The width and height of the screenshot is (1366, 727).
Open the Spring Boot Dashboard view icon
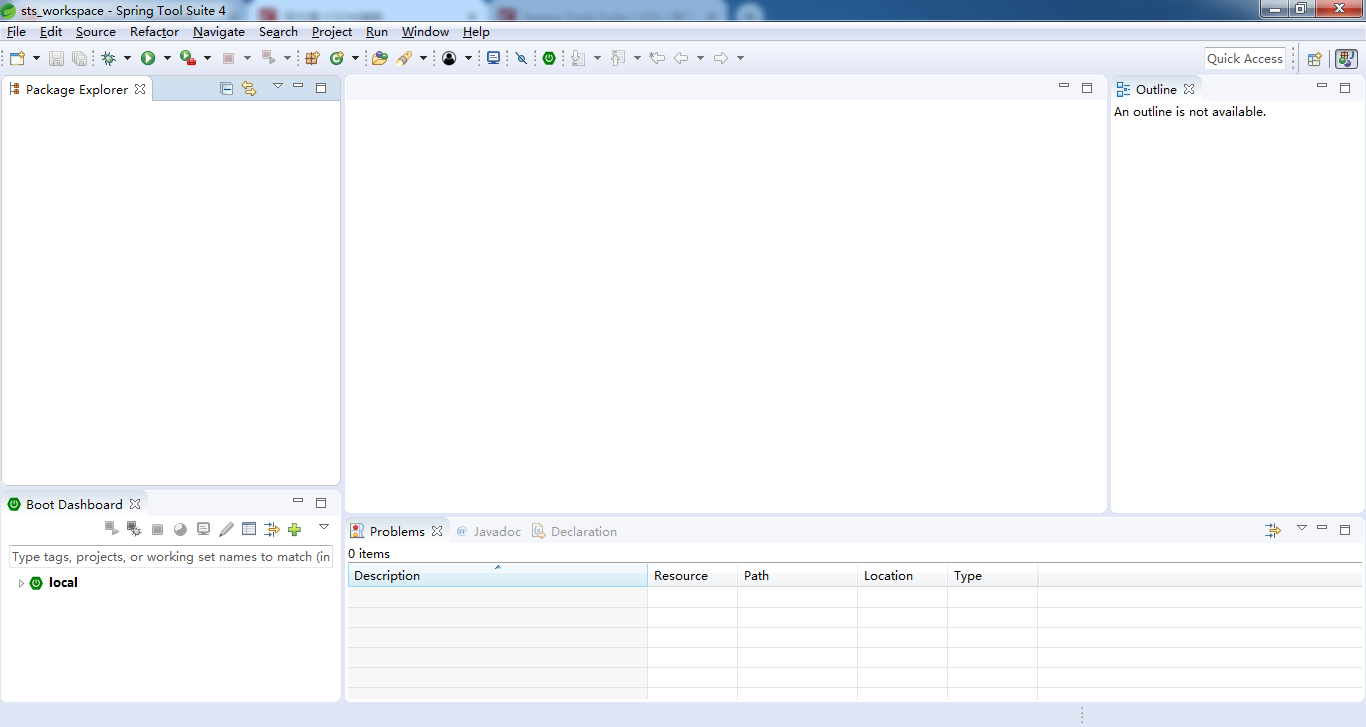coord(549,57)
